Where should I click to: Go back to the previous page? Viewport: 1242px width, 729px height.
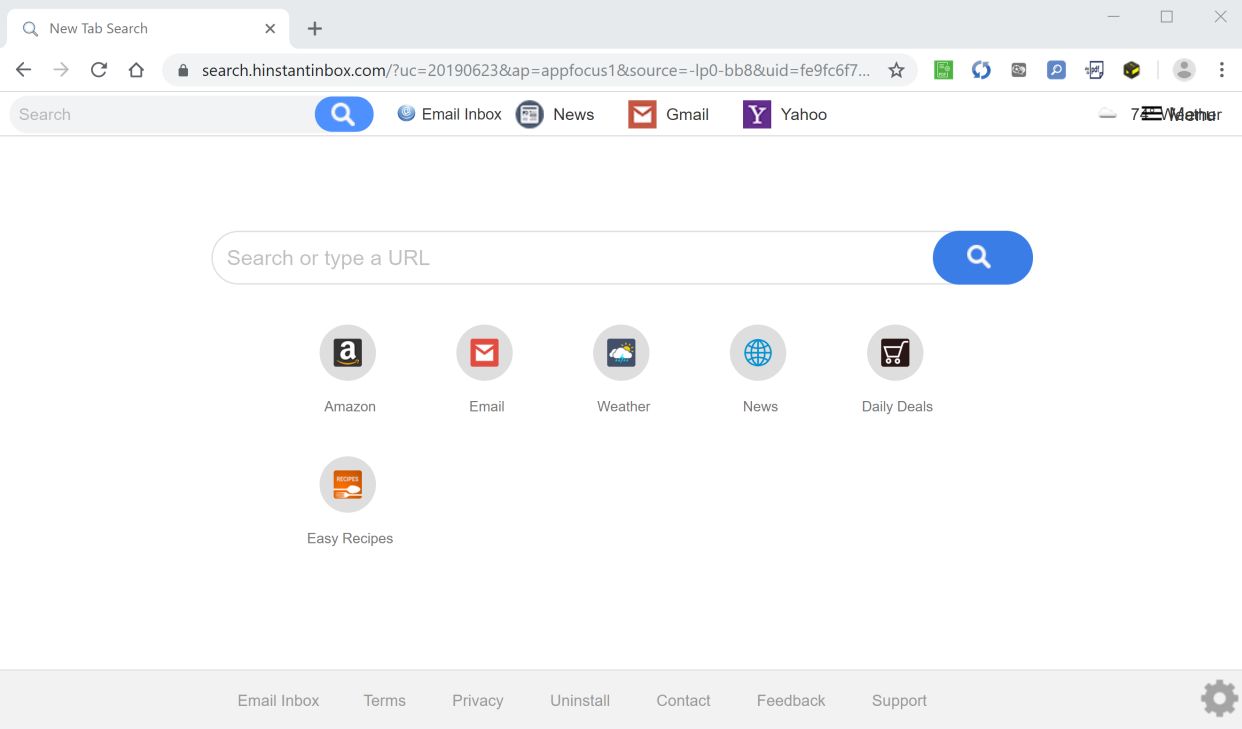click(23, 70)
